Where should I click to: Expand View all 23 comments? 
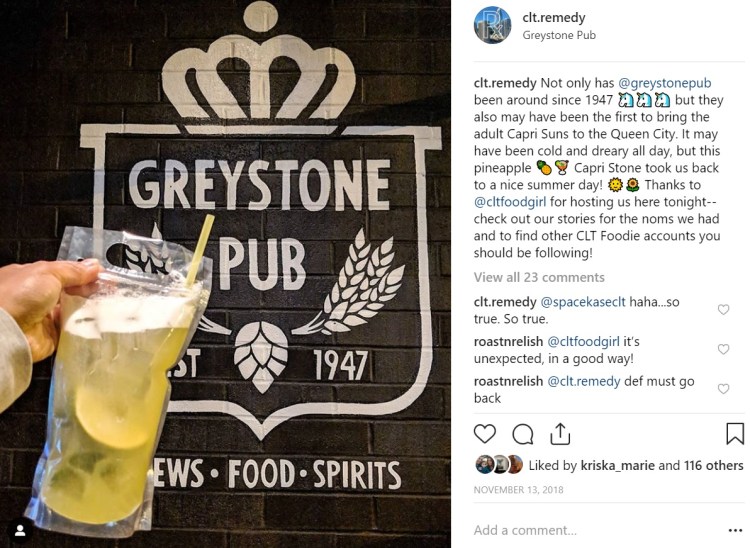539,277
